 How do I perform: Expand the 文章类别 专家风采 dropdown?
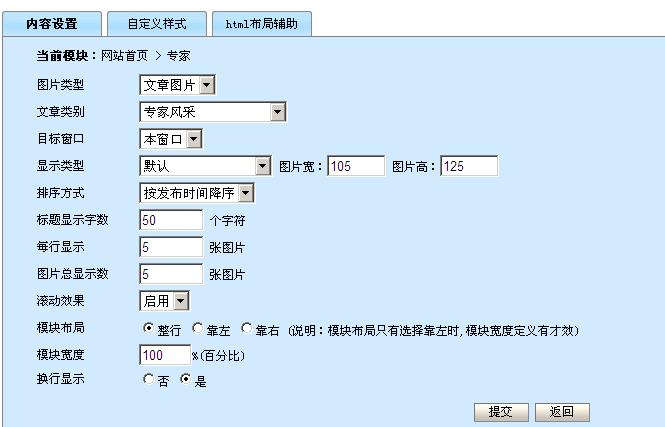click(213, 112)
